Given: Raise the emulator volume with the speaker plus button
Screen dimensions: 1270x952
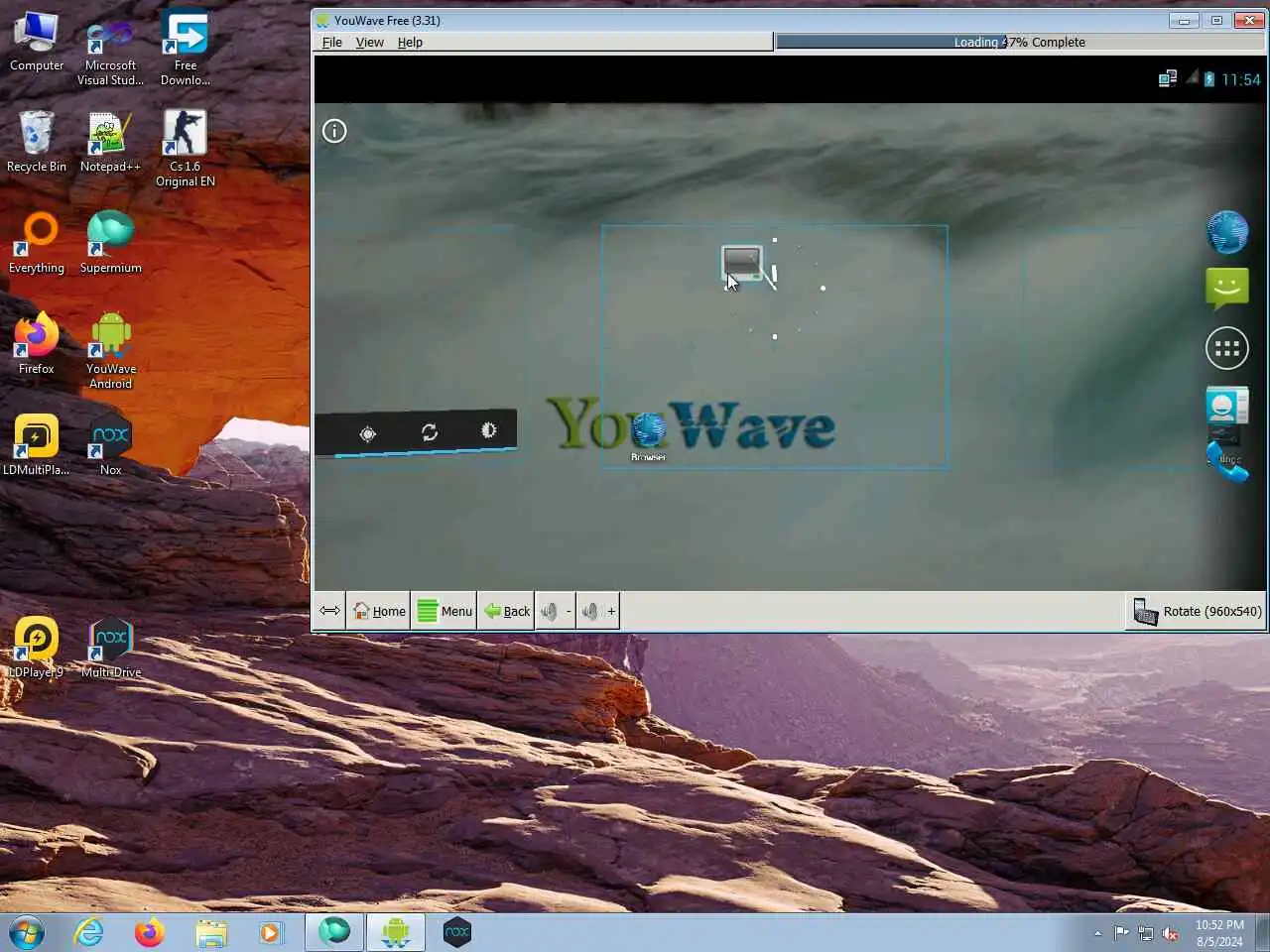Looking at the screenshot, I should click(x=598, y=611).
